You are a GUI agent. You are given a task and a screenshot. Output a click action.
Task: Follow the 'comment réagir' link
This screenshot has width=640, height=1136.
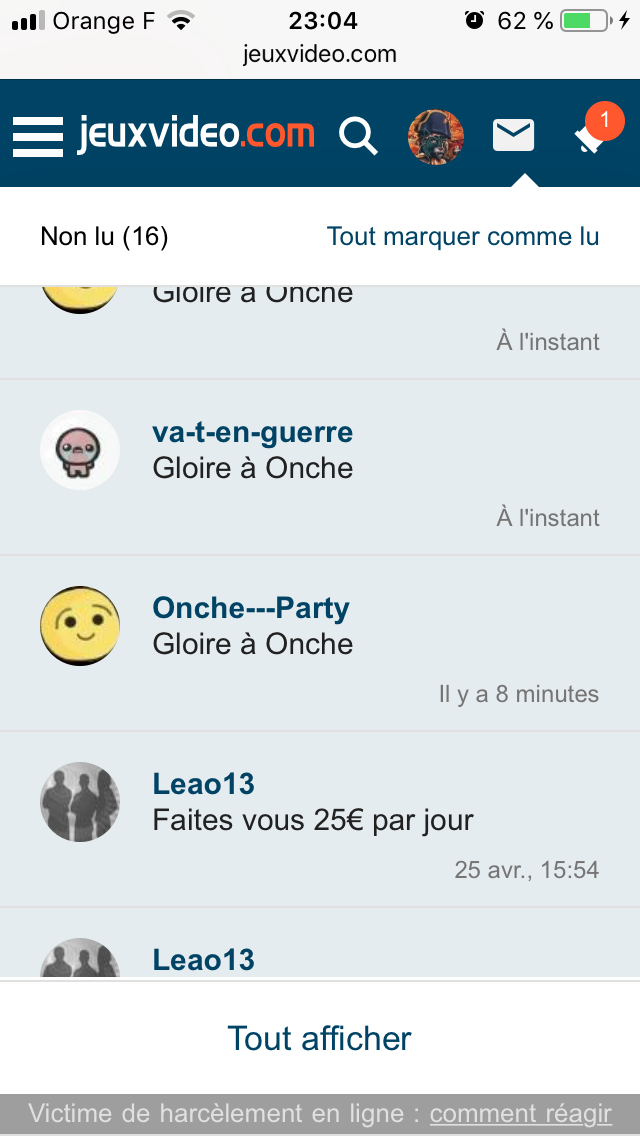[520, 1114]
